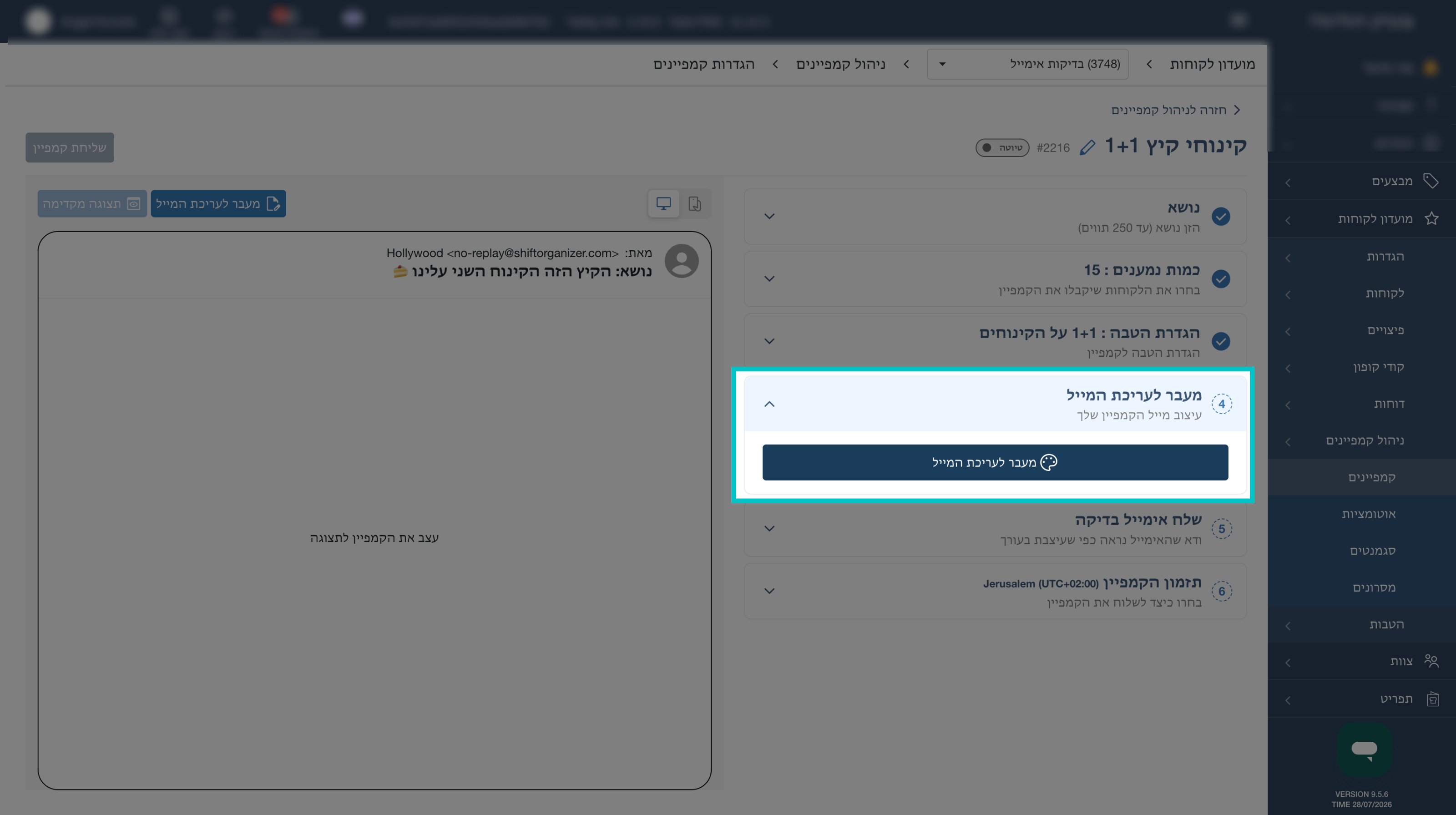Viewport: 1456px width, 815px height.
Task: Expand the נושא step
Action: (769, 217)
